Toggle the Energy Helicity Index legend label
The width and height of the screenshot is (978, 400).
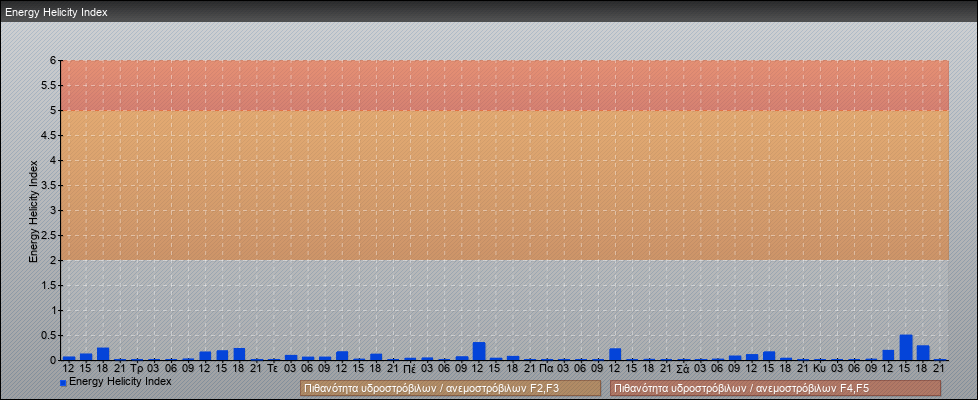[120, 381]
